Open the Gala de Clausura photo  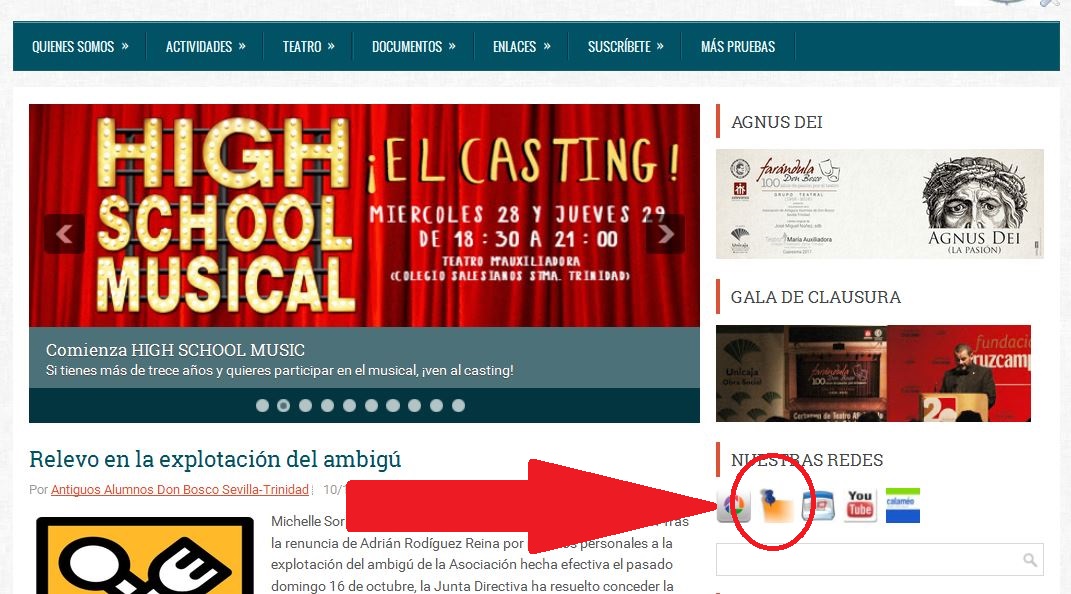(x=873, y=373)
